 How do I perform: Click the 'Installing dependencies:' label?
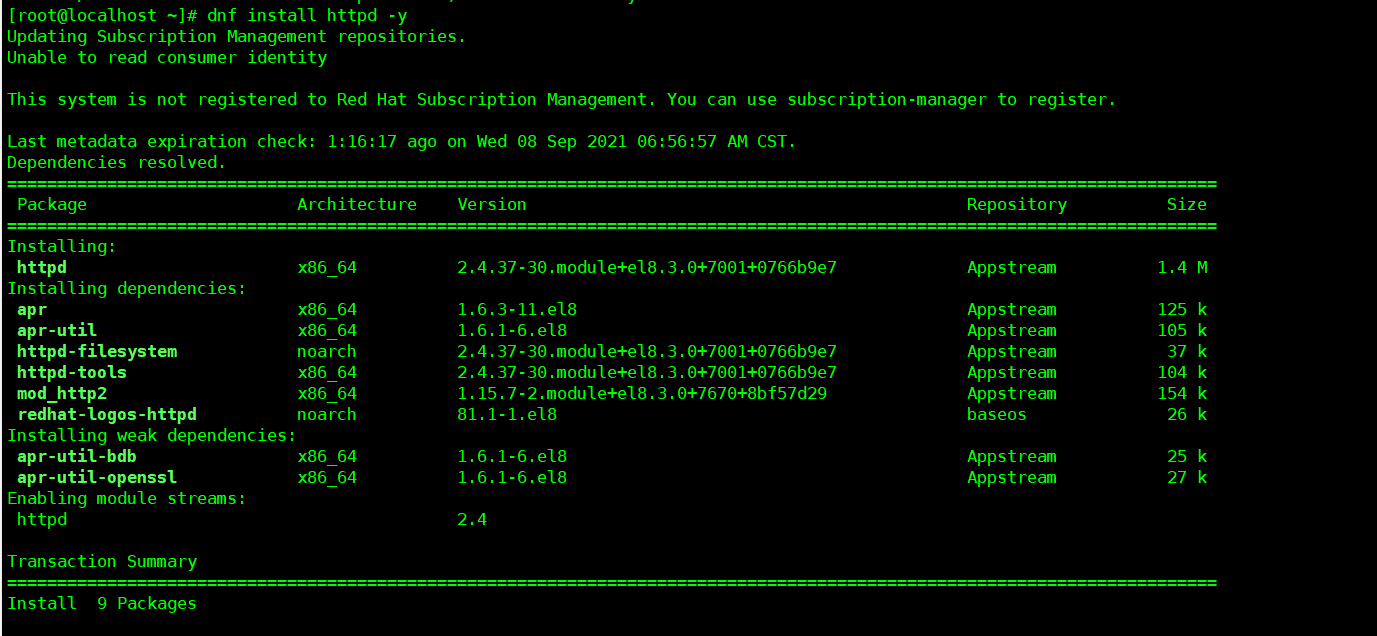coord(127,289)
